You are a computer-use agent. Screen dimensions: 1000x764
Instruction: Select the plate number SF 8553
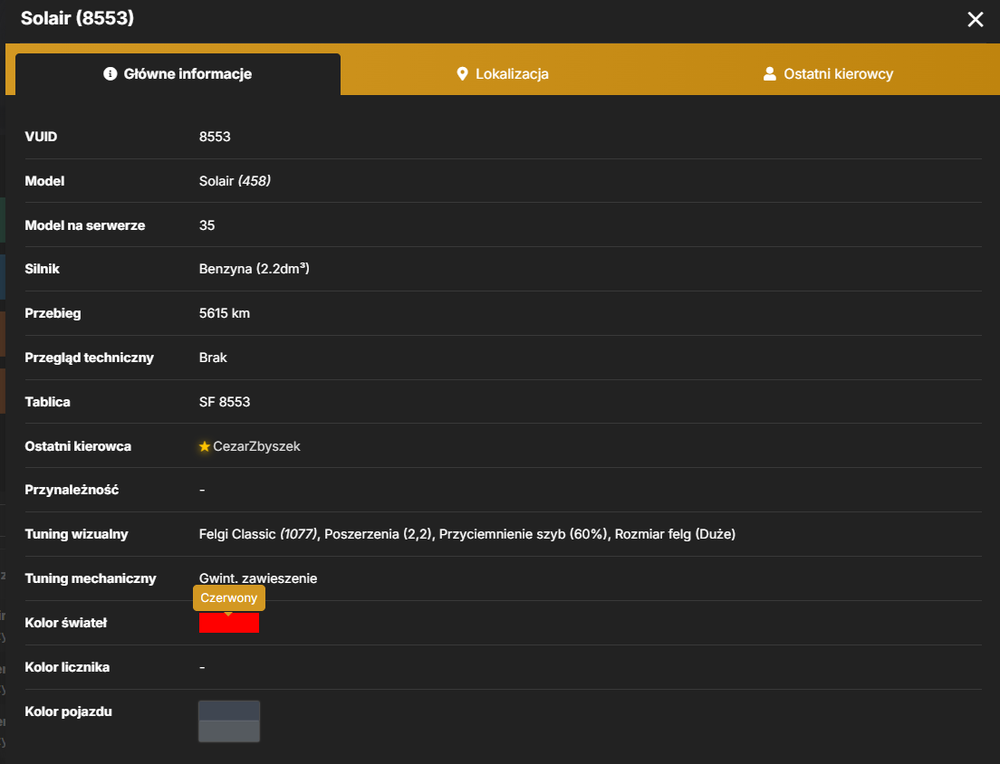coord(224,402)
